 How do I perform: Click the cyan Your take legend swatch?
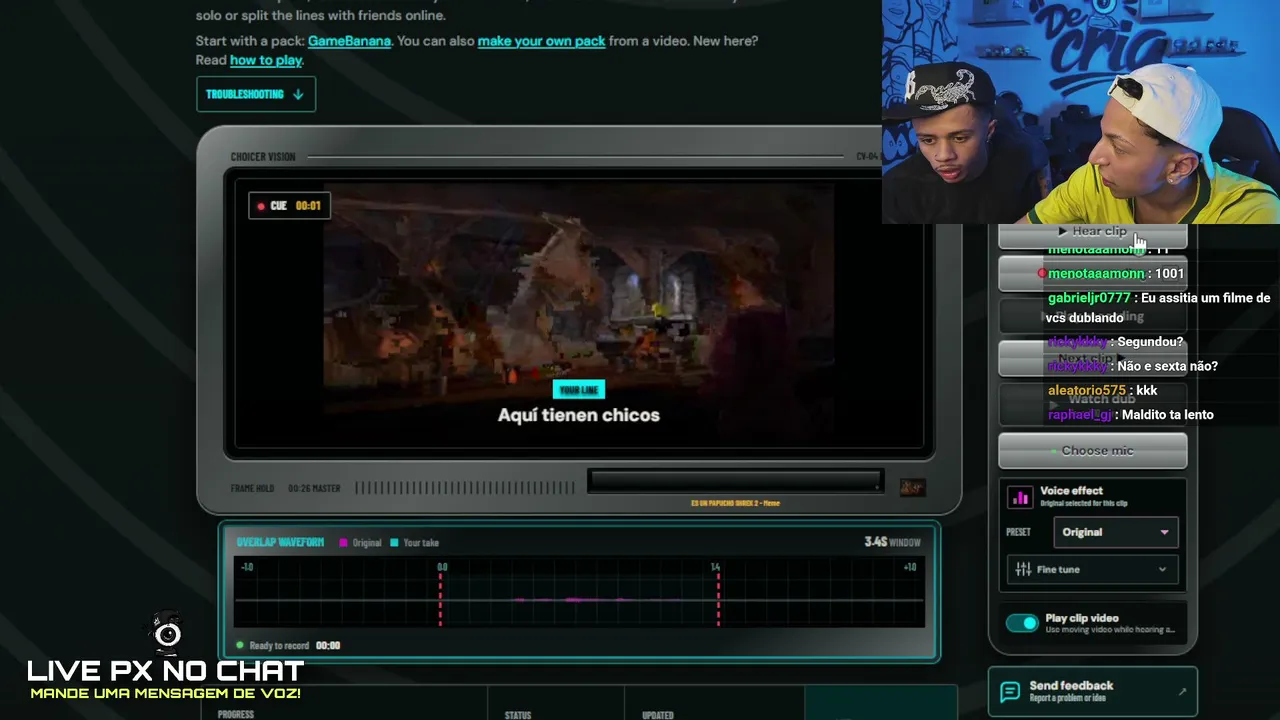tap(394, 543)
